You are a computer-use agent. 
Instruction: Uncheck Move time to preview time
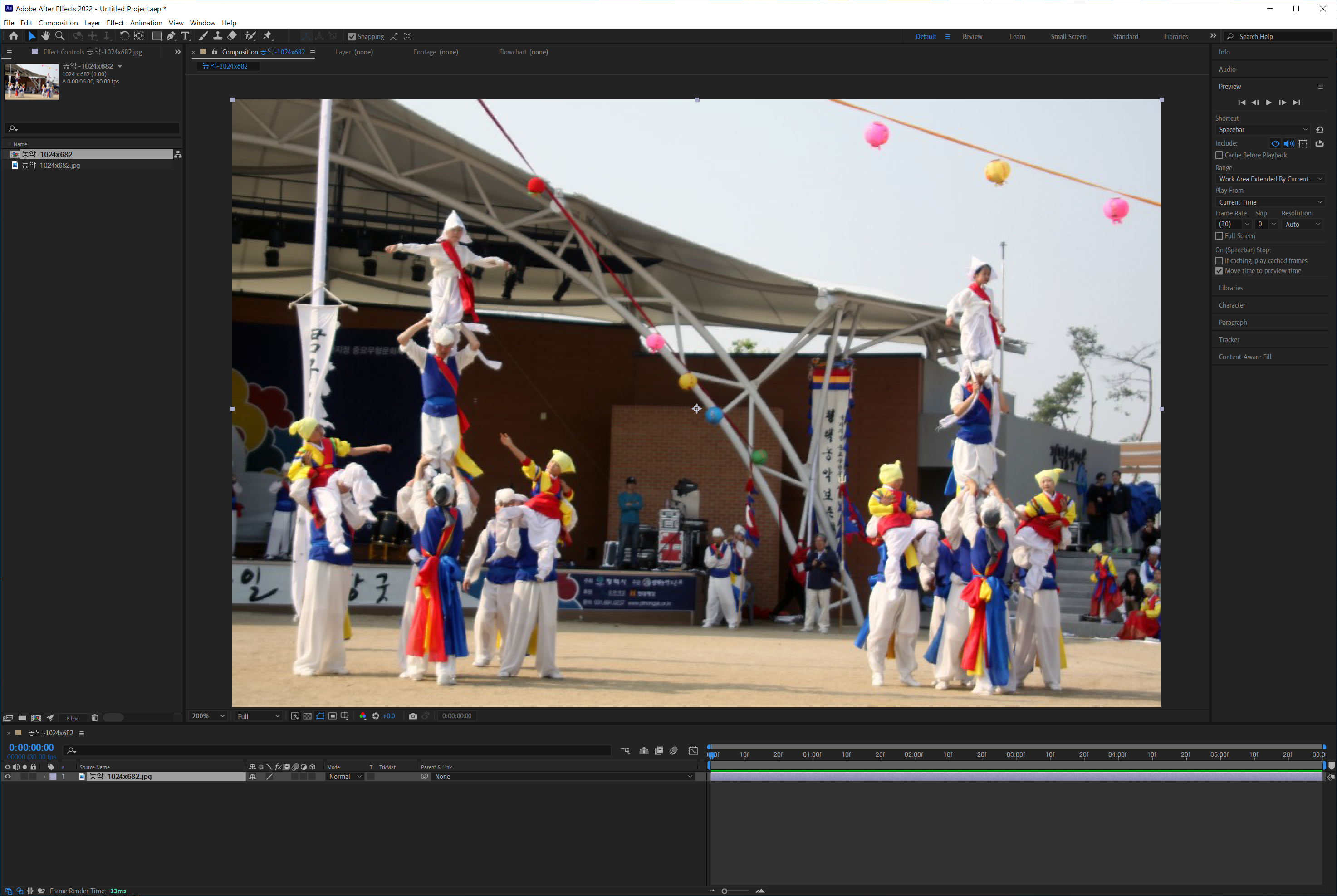[x=1219, y=271]
